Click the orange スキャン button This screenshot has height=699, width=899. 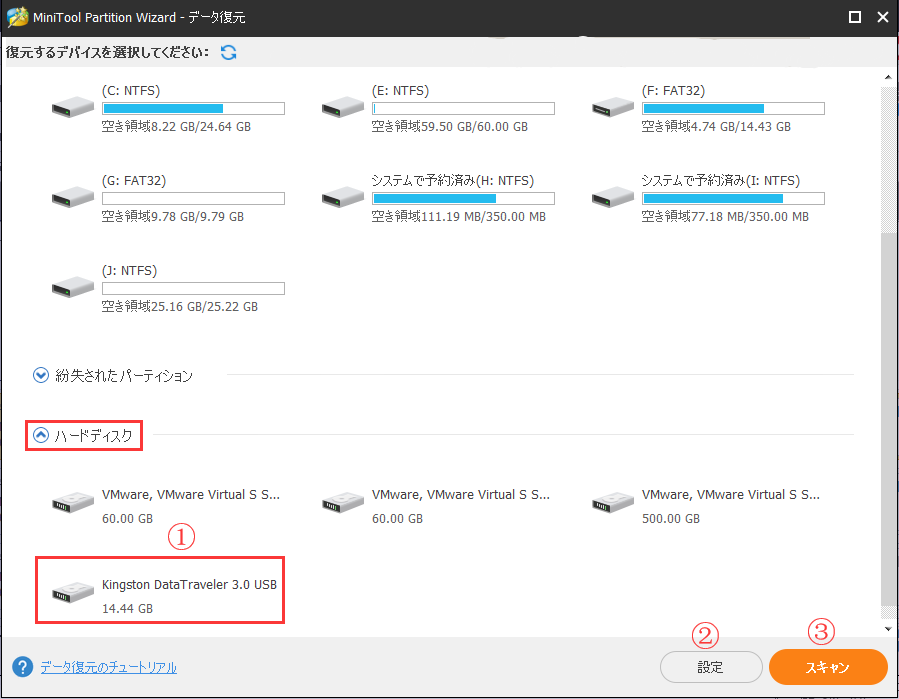[828, 667]
